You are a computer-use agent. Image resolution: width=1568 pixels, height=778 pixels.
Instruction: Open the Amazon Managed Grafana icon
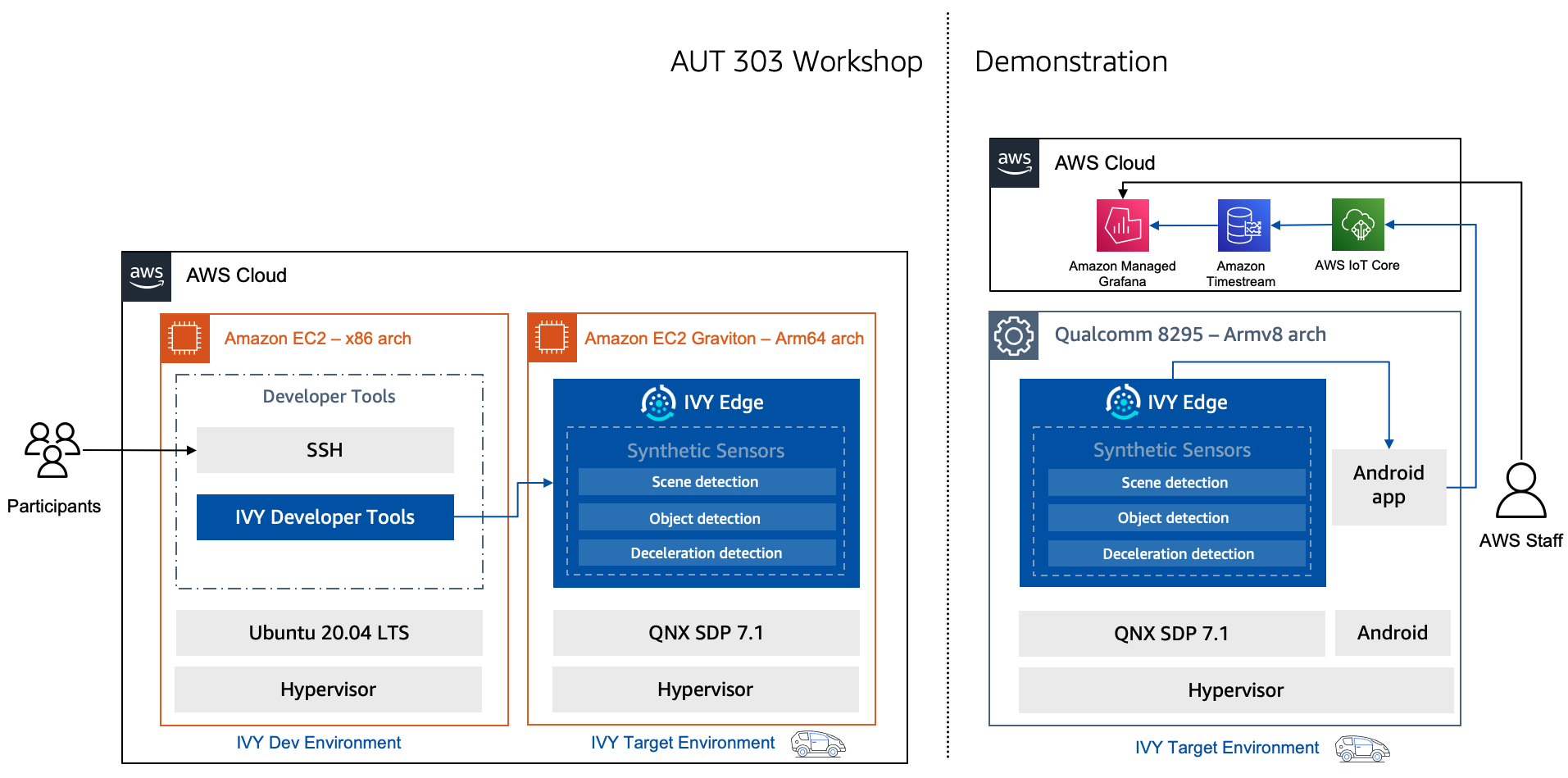click(x=1122, y=225)
